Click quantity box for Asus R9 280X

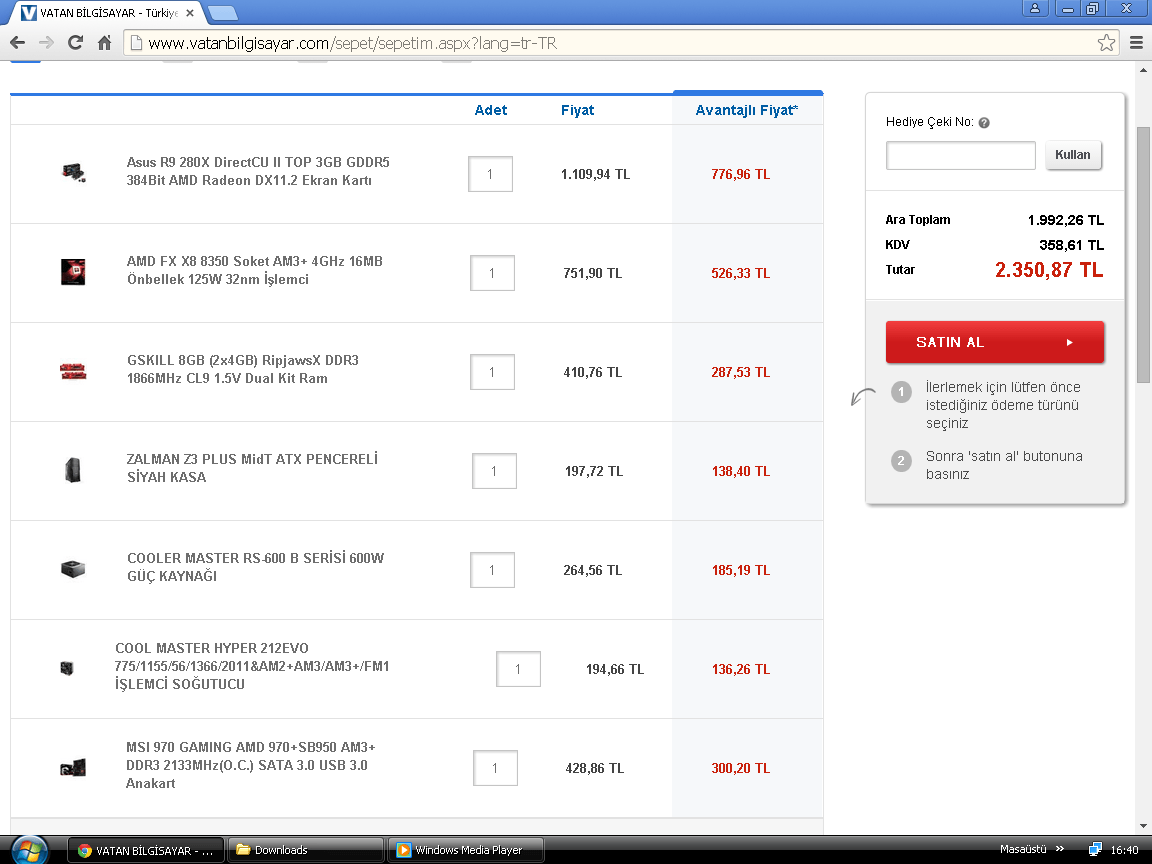490,174
